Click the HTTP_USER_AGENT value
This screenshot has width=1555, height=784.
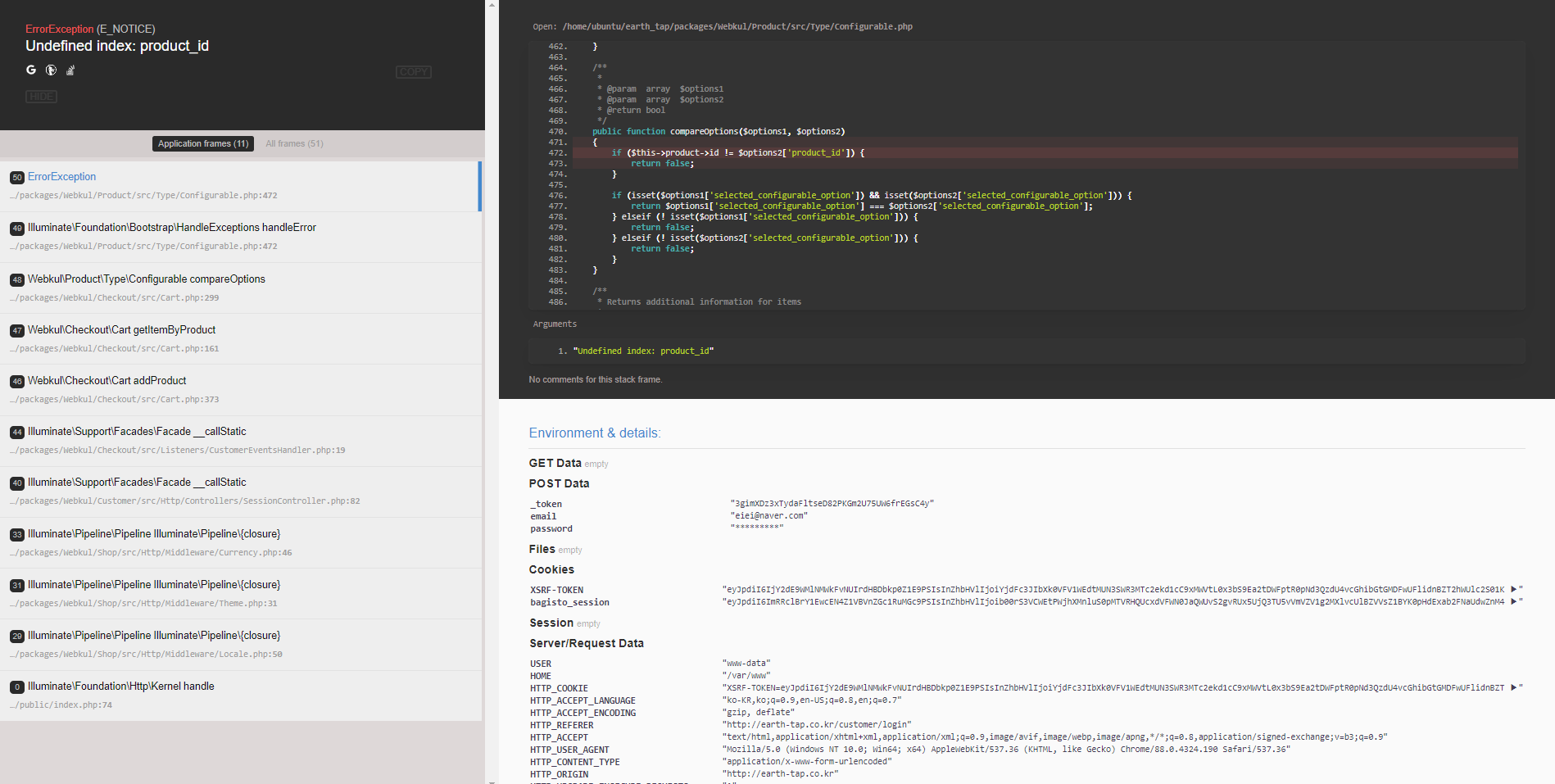click(1006, 749)
